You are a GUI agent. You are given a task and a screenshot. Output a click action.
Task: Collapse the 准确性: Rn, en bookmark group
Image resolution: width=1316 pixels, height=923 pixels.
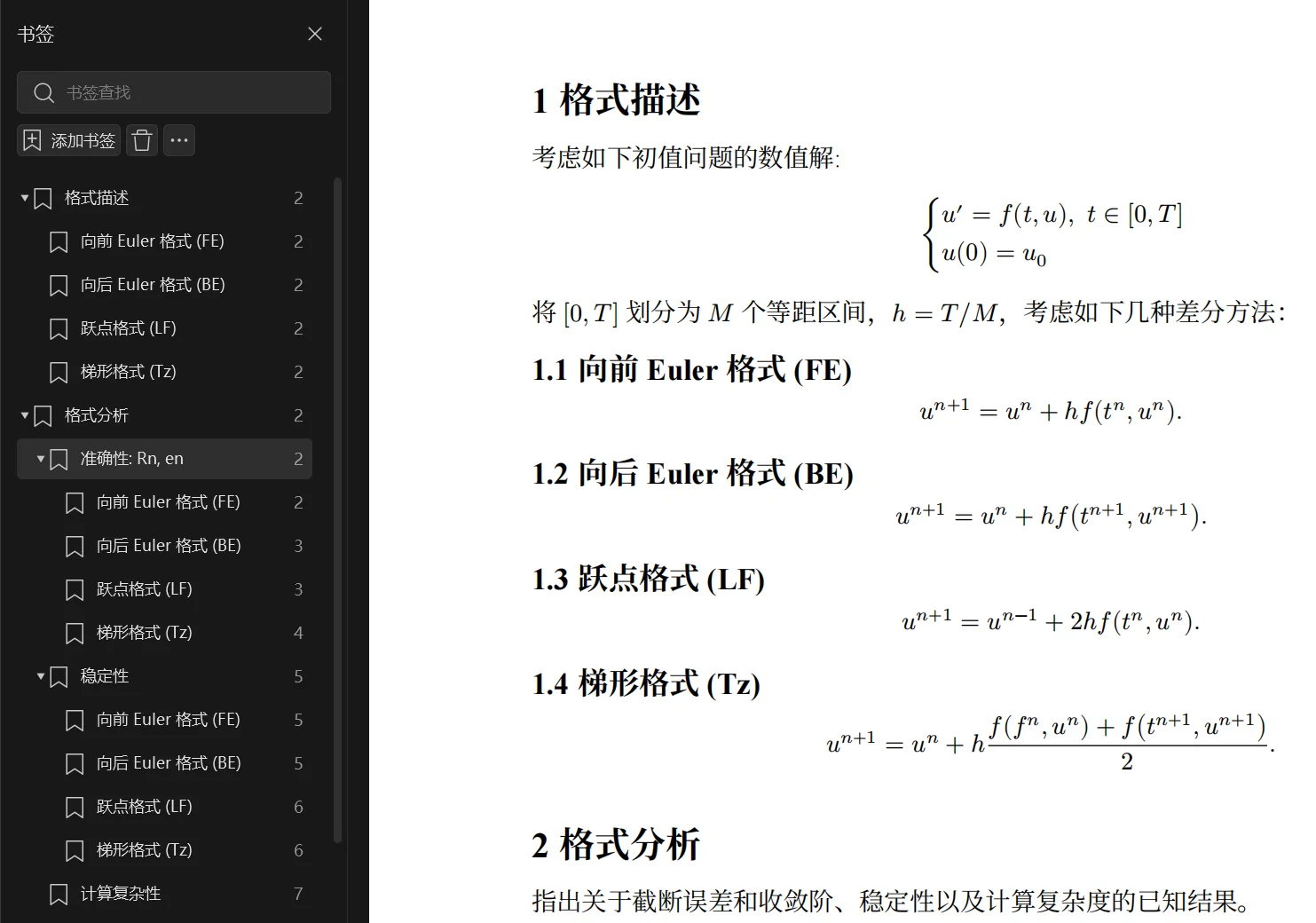click(x=41, y=459)
